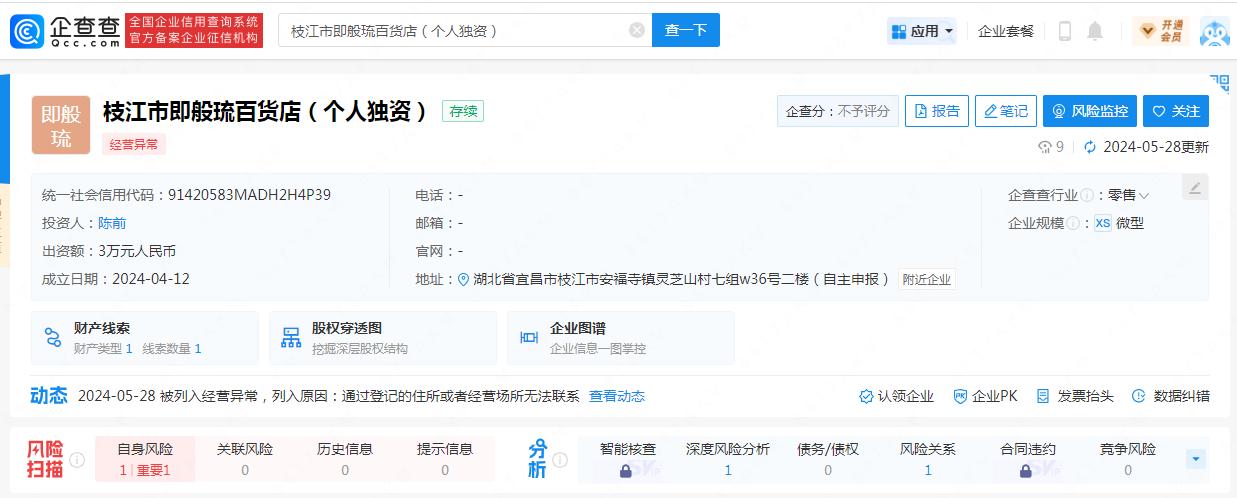The height and width of the screenshot is (498, 1237).
Task: Open 风险关系 item
Action: 928,459
